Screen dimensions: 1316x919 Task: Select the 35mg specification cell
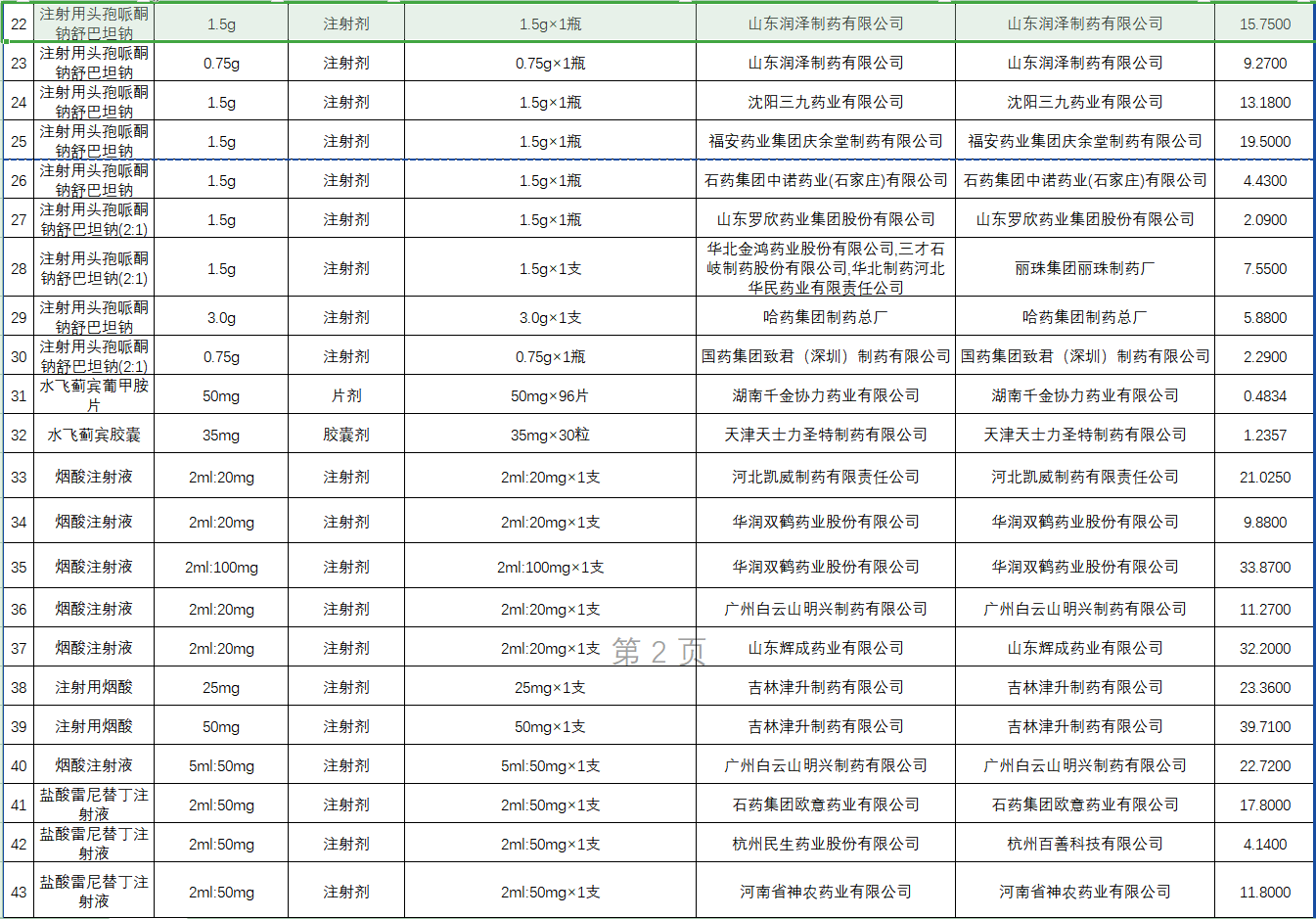coord(221,435)
